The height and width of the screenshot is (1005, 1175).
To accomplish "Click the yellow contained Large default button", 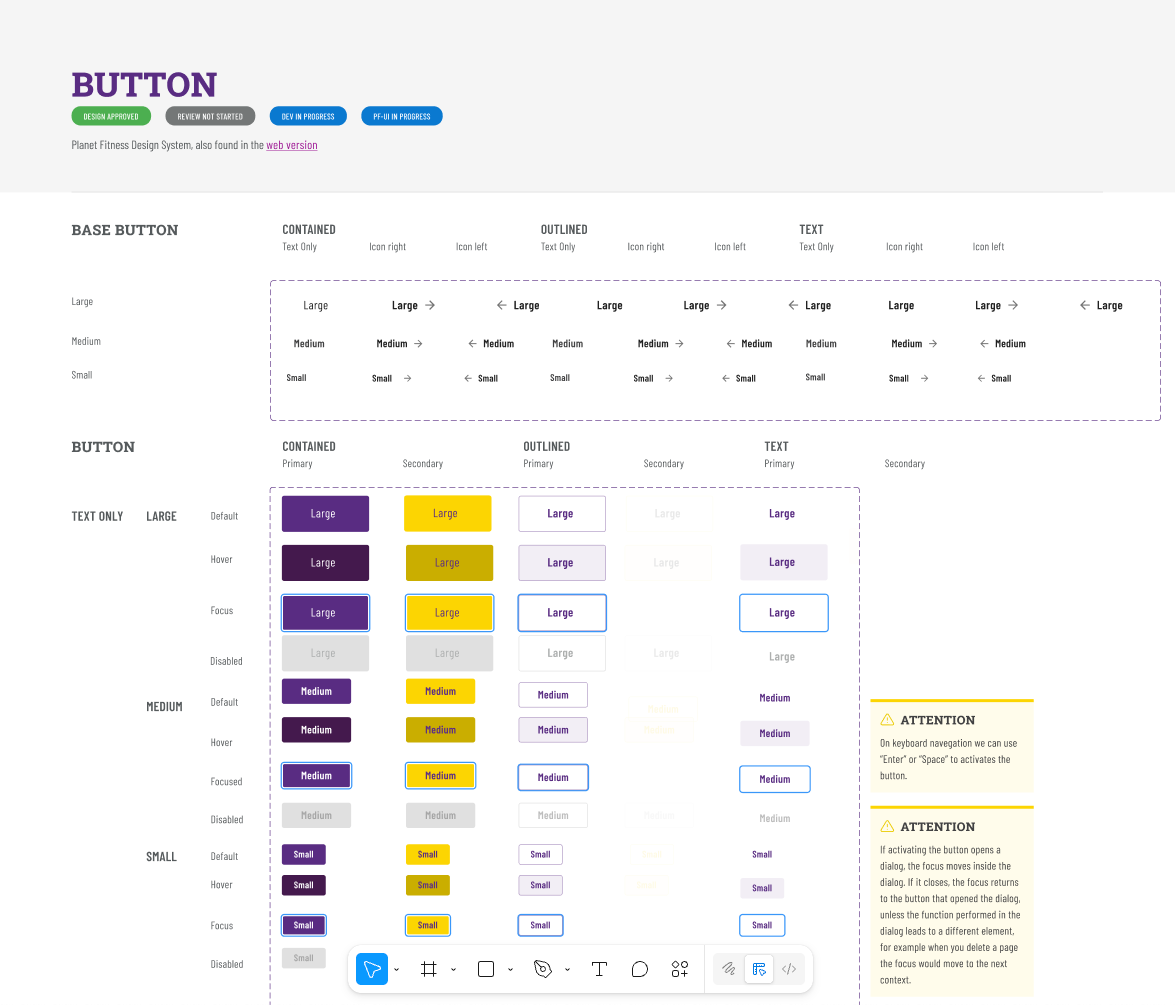I will 447,513.
